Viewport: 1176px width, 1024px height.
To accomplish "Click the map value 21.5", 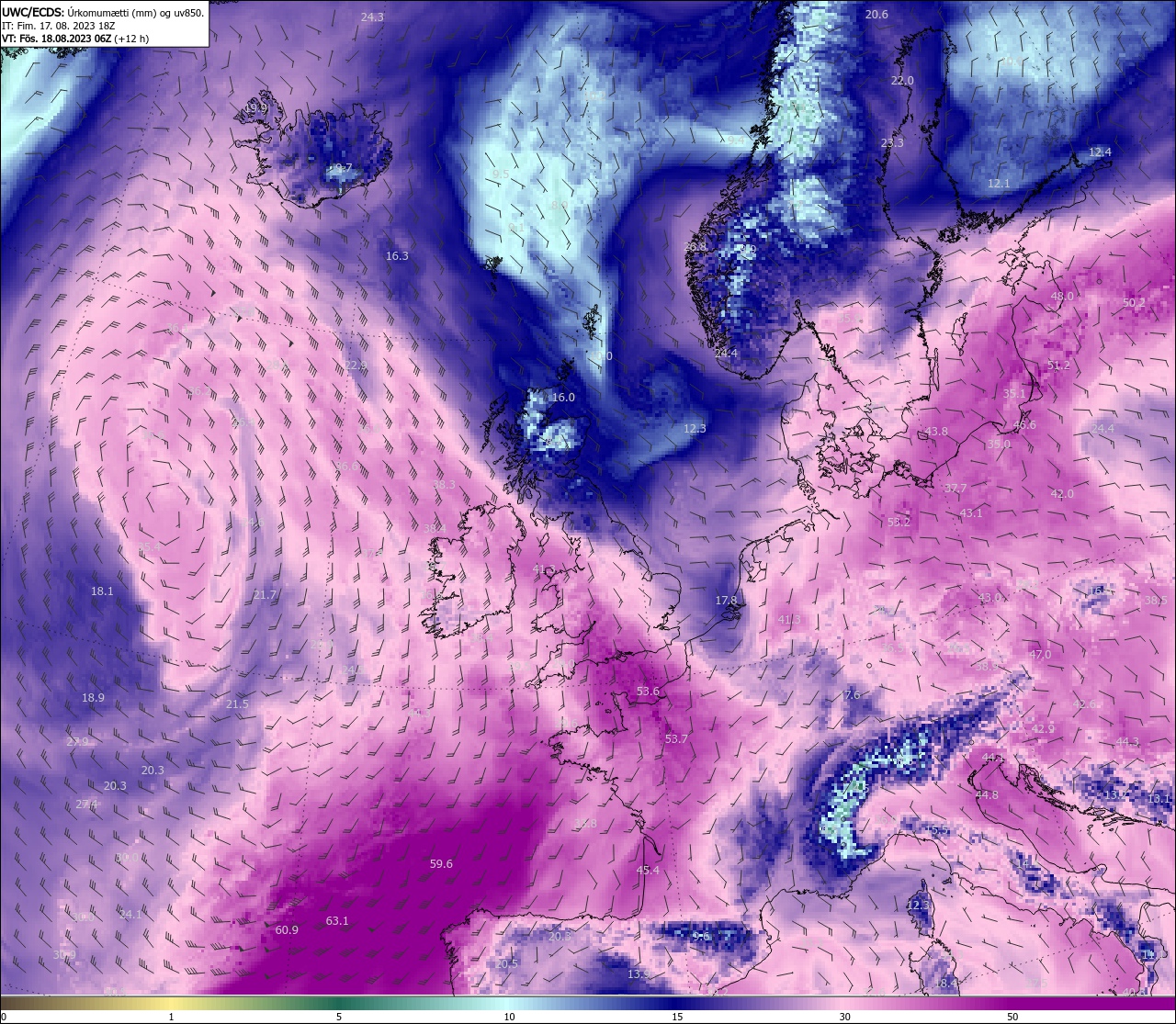I will click(x=237, y=704).
